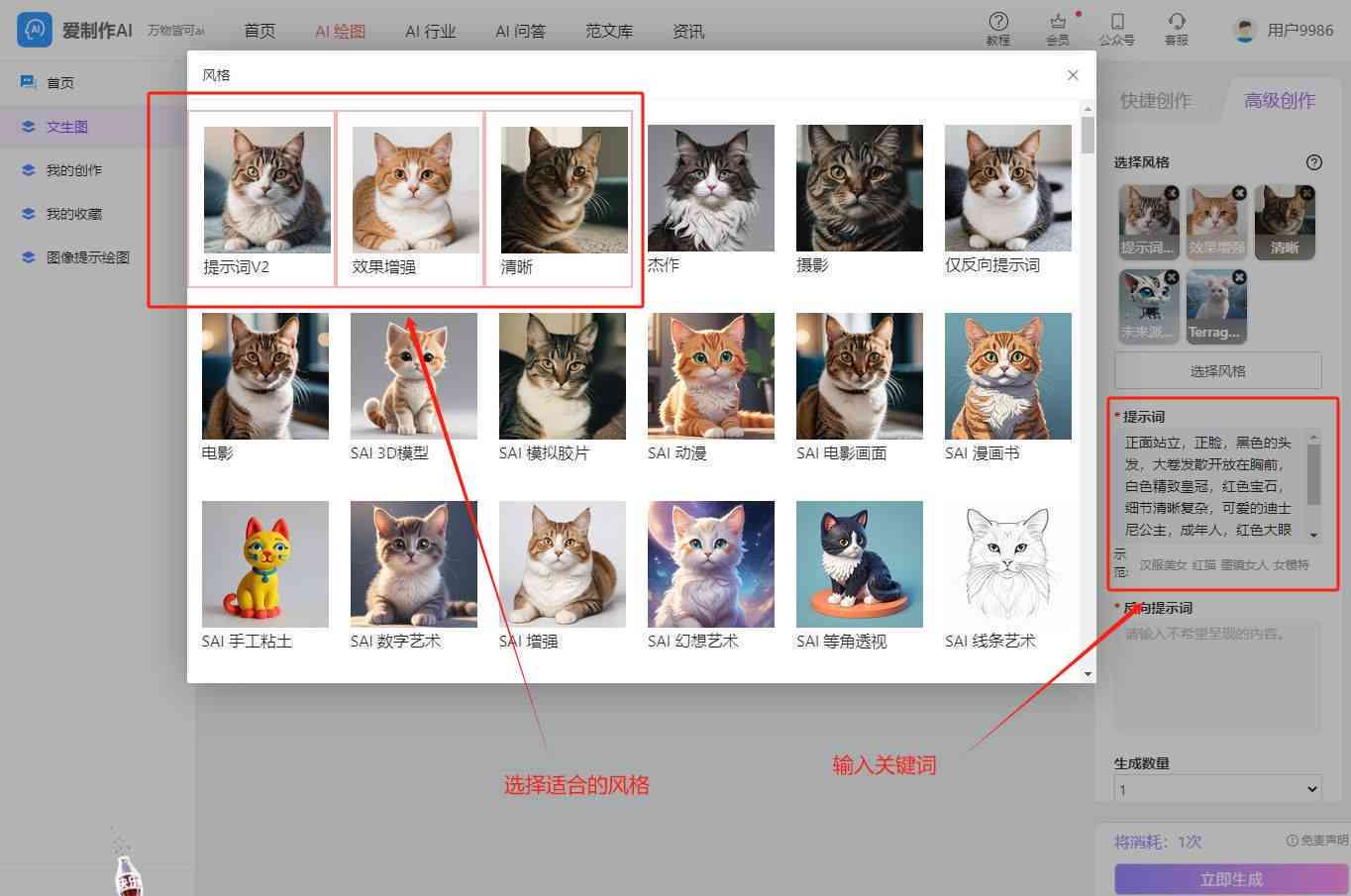Switch to the 高级创作 tab

[1280, 100]
